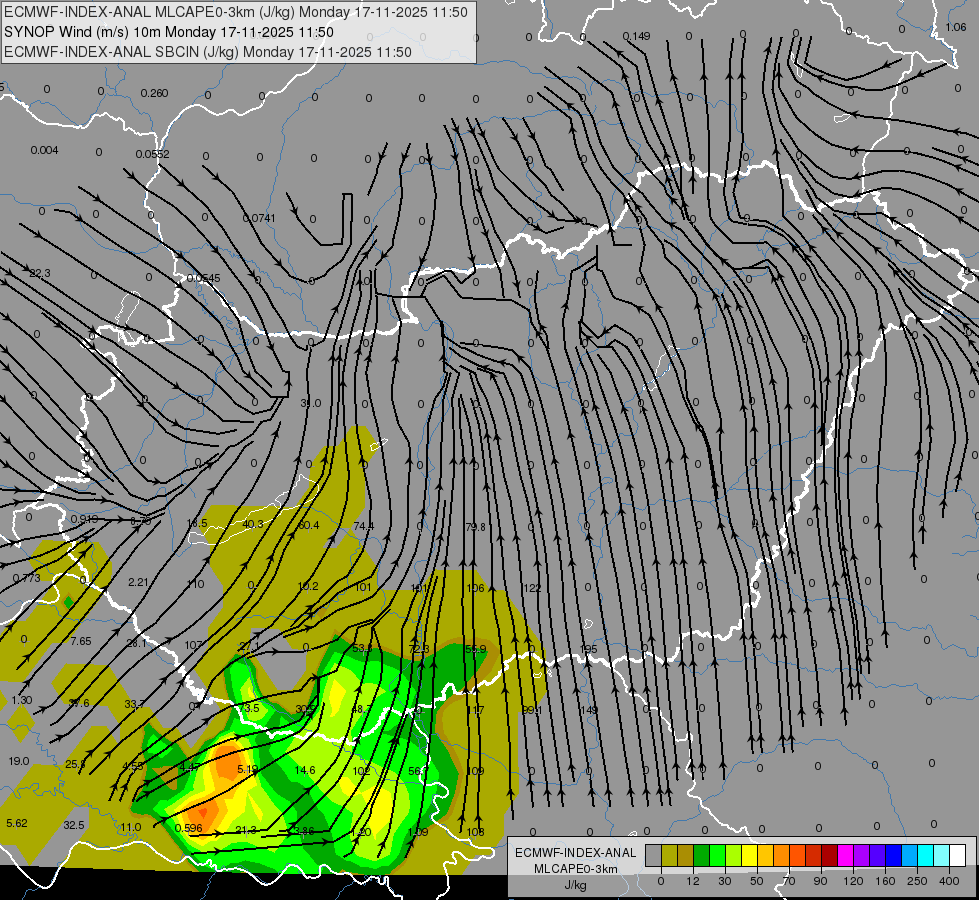Click the map value 1.30
979x900 pixels.
tap(22, 700)
